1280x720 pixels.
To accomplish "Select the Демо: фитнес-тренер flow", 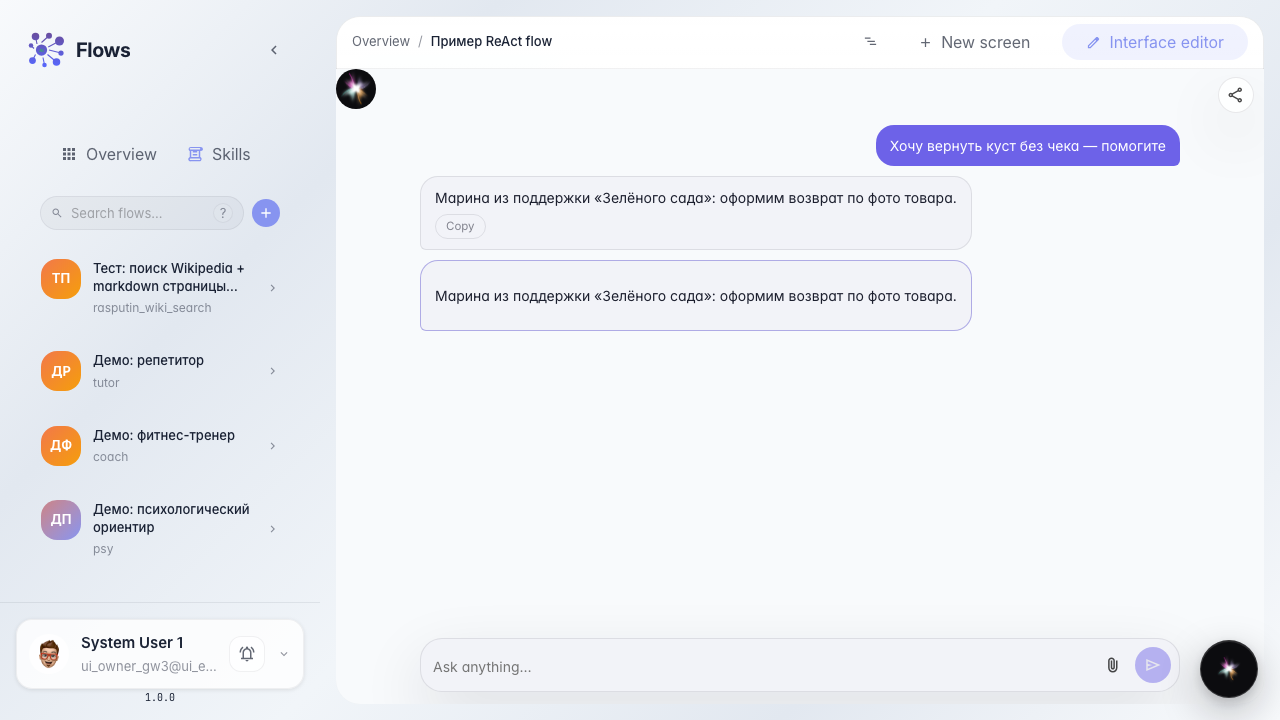I will coord(160,445).
